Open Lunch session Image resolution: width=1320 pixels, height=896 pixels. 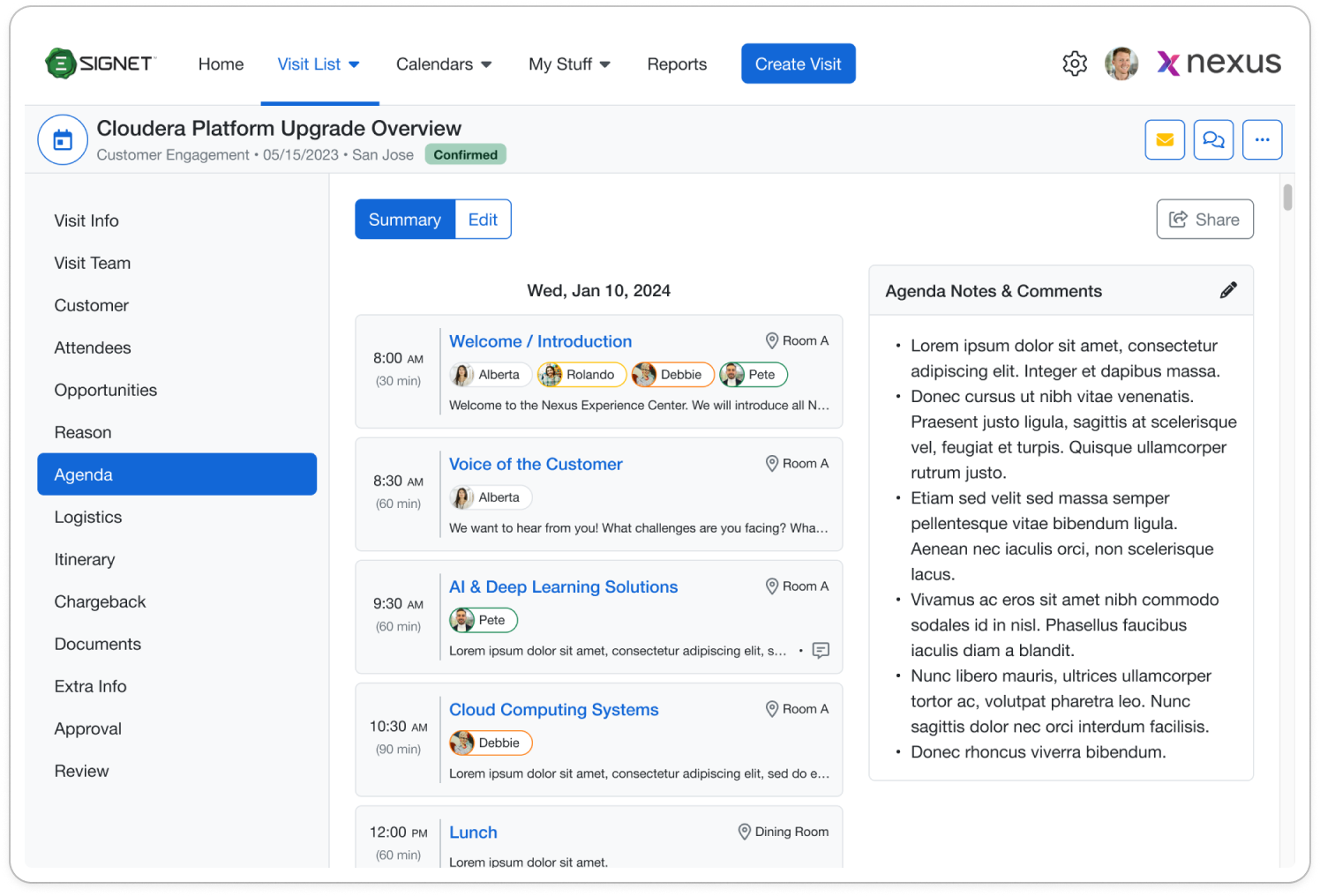pos(473,833)
